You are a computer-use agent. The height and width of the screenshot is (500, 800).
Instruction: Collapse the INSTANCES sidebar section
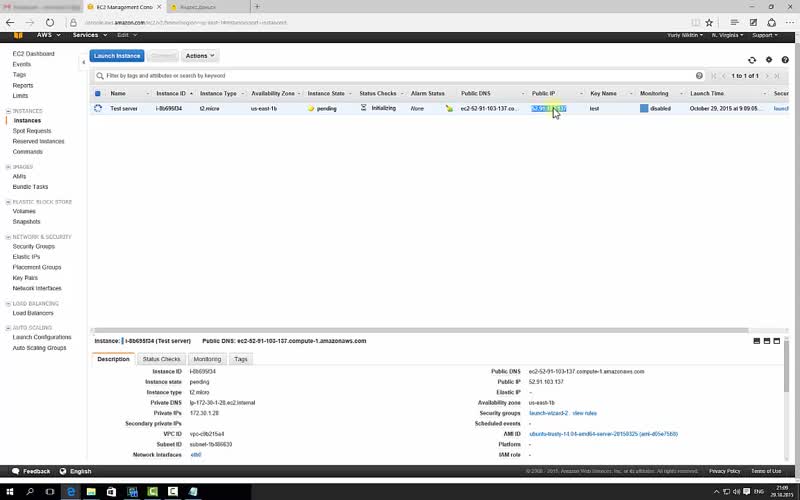pyautogui.click(x=8, y=111)
